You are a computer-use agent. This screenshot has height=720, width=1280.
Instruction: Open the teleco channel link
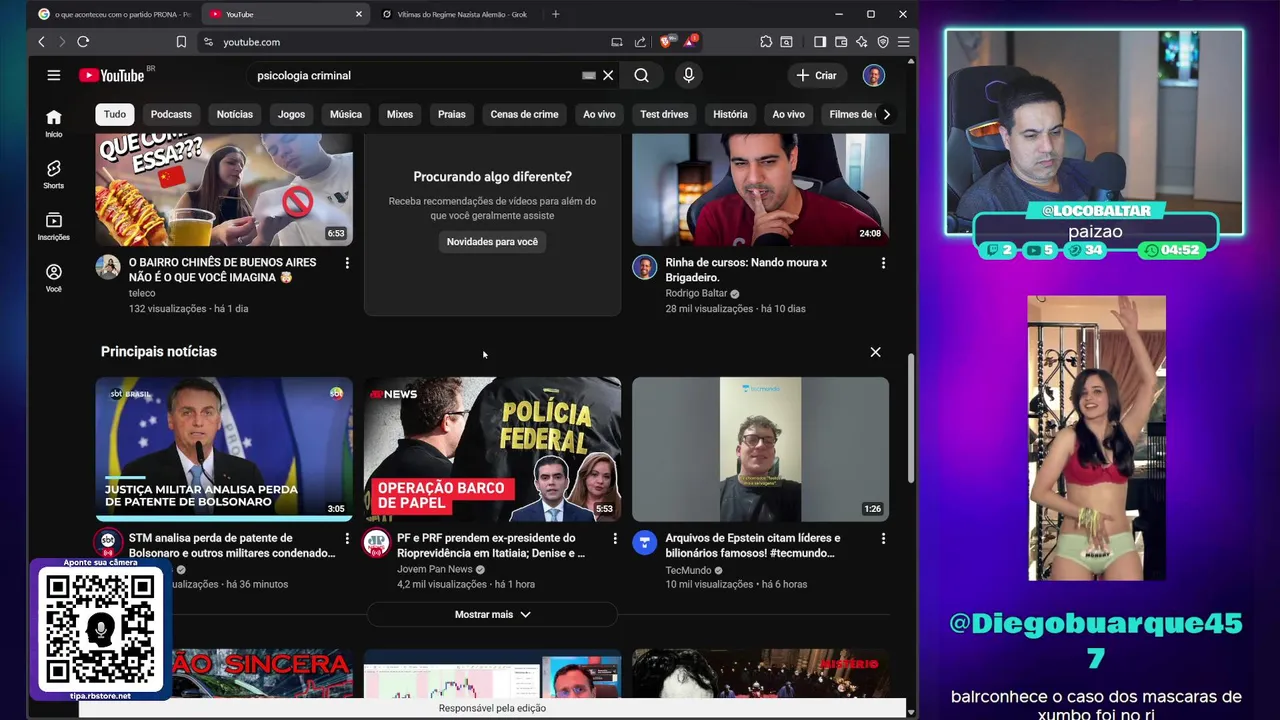tap(142, 294)
